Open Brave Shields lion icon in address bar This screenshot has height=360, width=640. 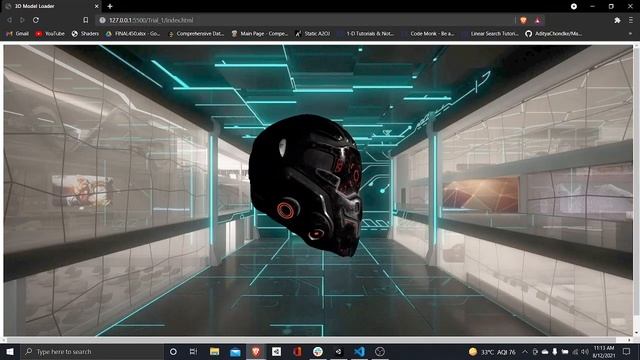tap(523, 20)
